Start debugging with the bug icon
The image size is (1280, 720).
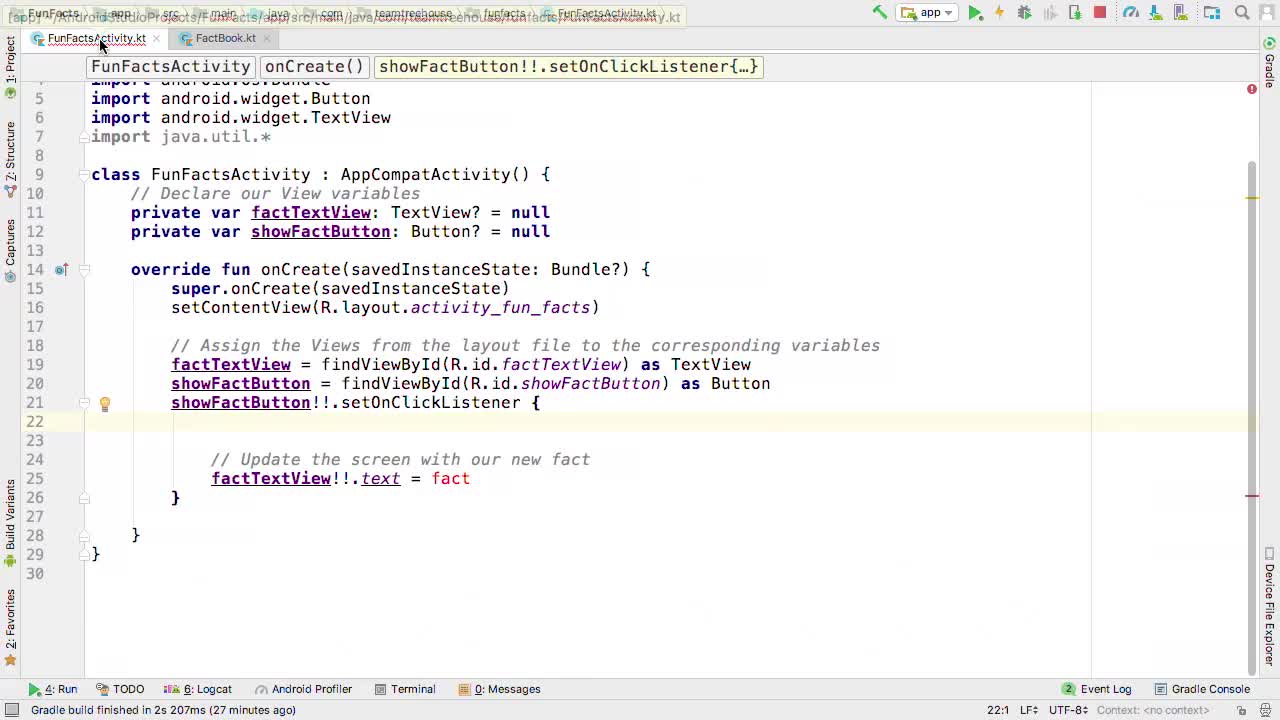click(x=1024, y=13)
